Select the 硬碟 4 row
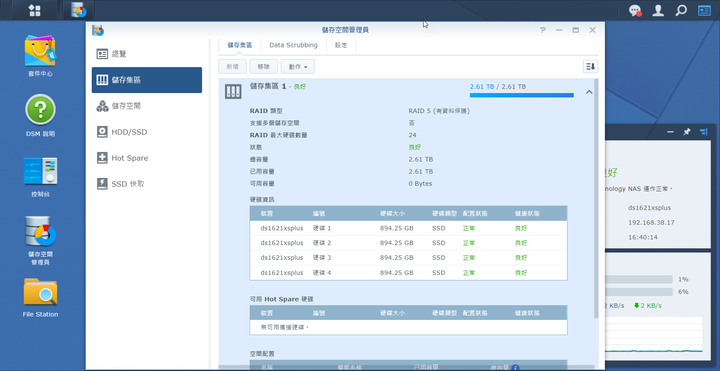Screen dimensions: 720x371 coord(408,272)
